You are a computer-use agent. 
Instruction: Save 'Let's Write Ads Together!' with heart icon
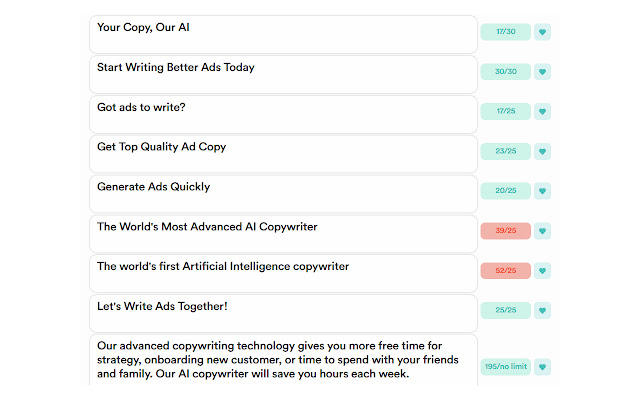(x=543, y=310)
